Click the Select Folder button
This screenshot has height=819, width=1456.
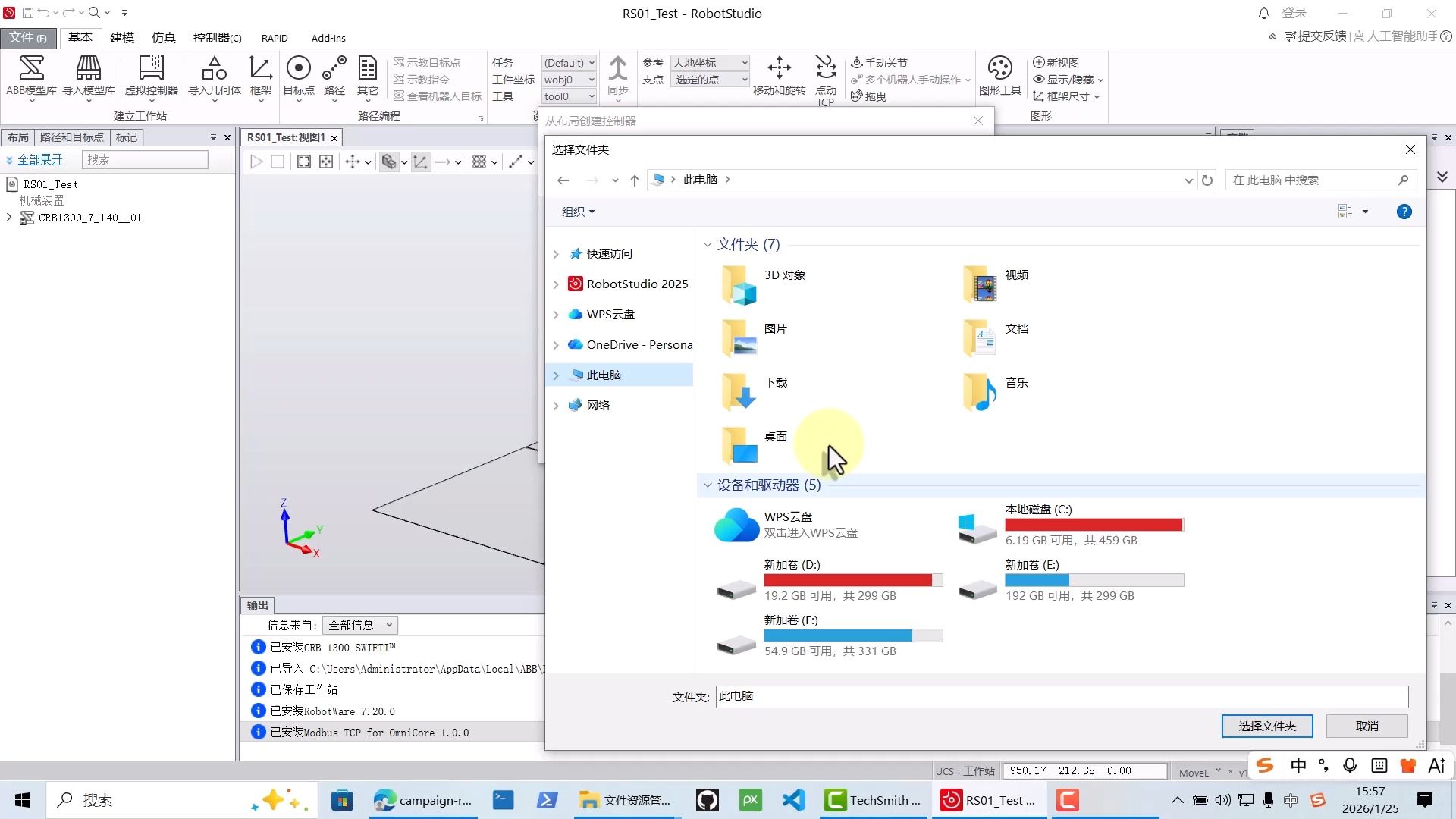(1266, 726)
